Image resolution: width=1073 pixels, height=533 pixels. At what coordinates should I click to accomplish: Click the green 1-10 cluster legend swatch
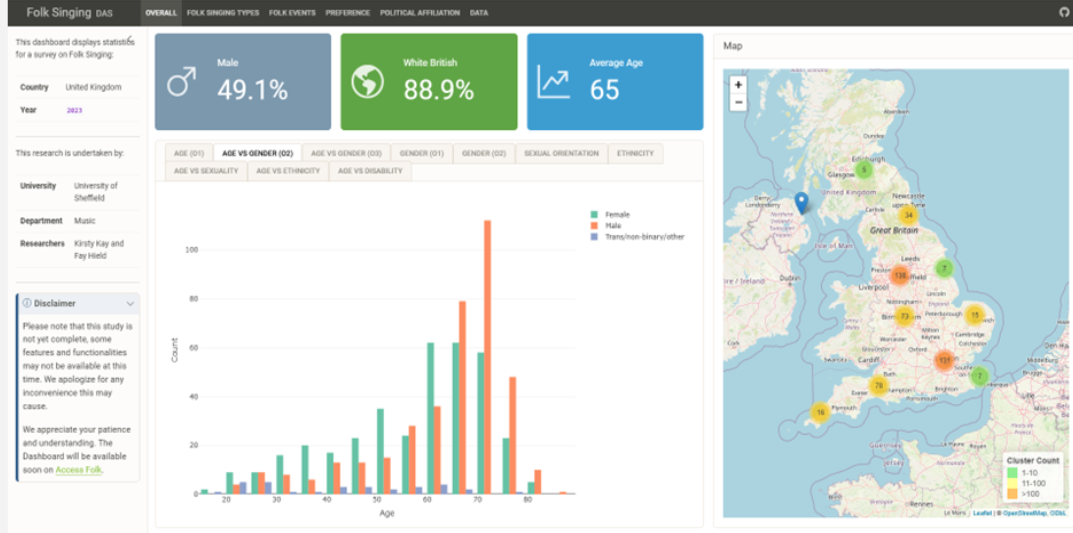[x=1012, y=473]
